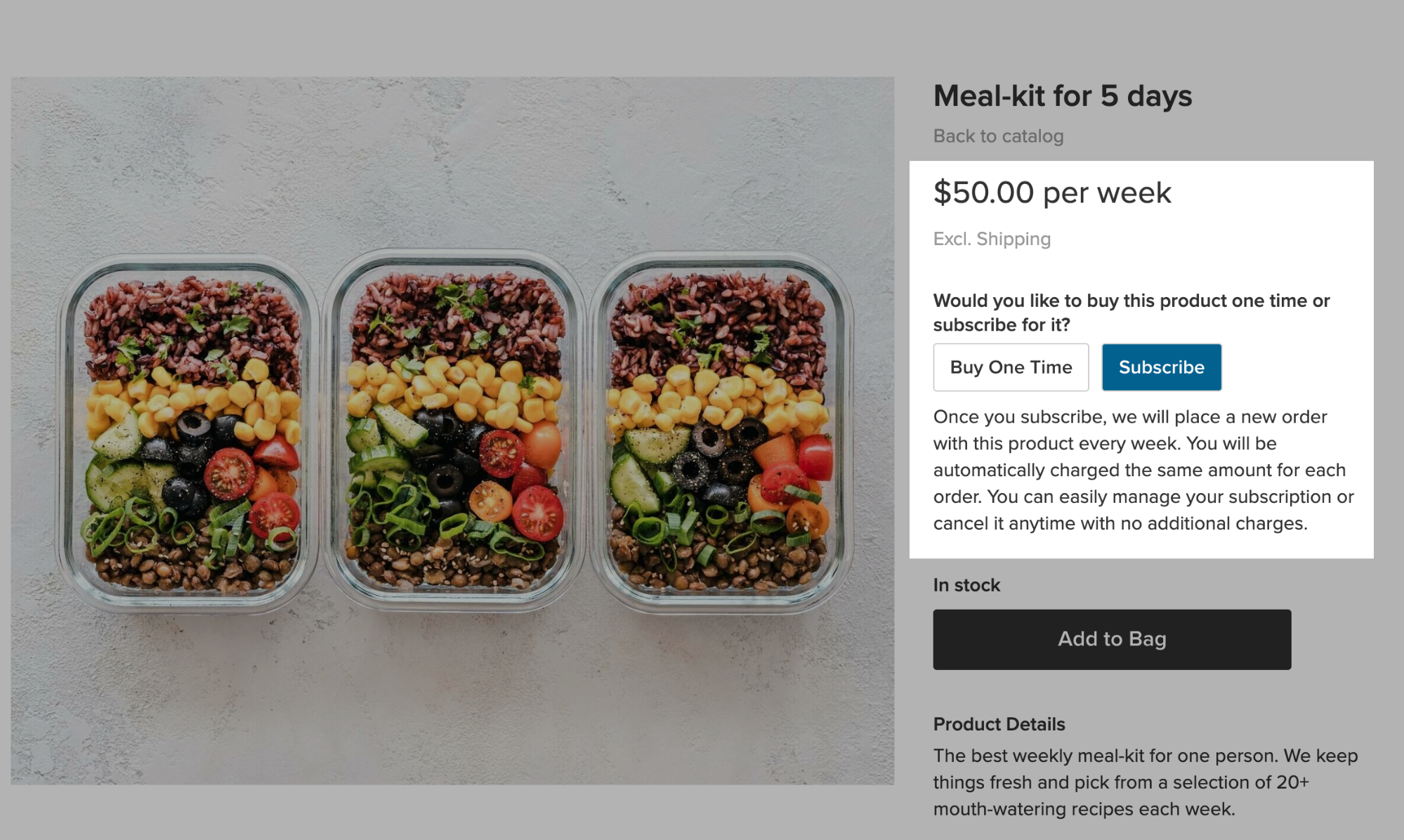Click the Product Details heading
Viewport: 1404px width, 840px height.
(x=998, y=724)
